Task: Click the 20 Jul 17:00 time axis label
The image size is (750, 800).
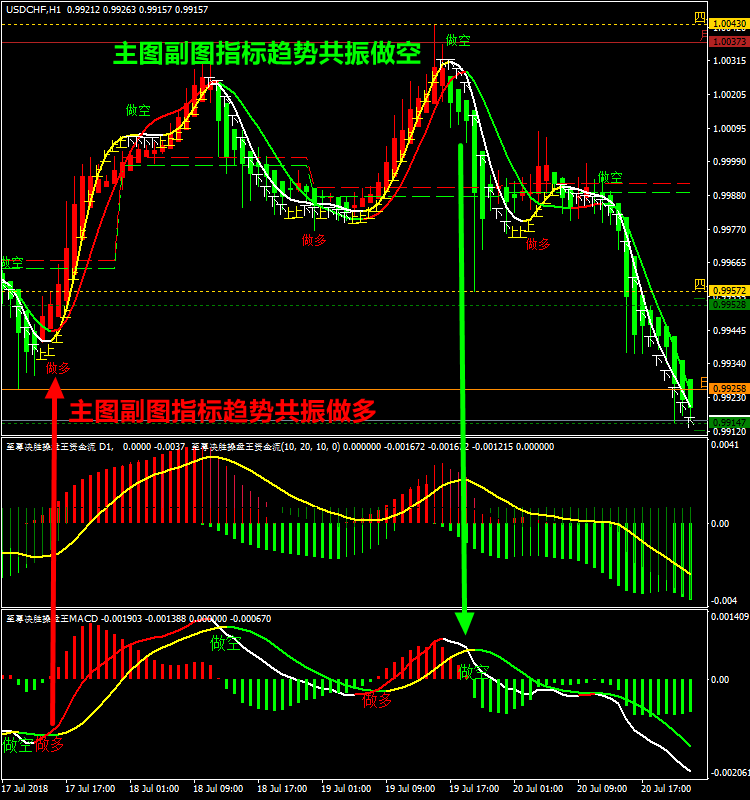Action: click(664, 788)
